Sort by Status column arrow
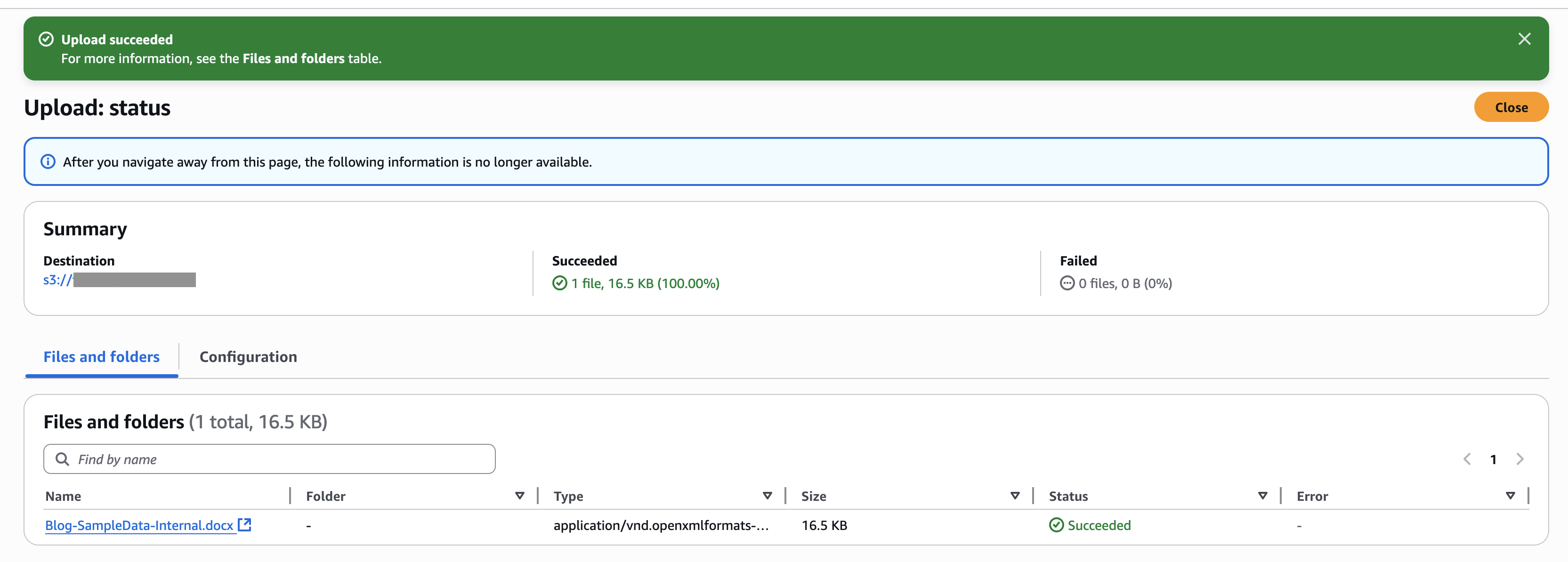This screenshot has width=1568, height=562. click(x=1262, y=496)
